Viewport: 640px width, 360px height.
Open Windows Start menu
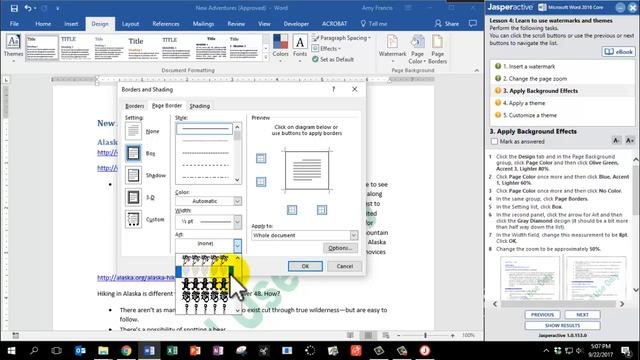tap(11, 351)
